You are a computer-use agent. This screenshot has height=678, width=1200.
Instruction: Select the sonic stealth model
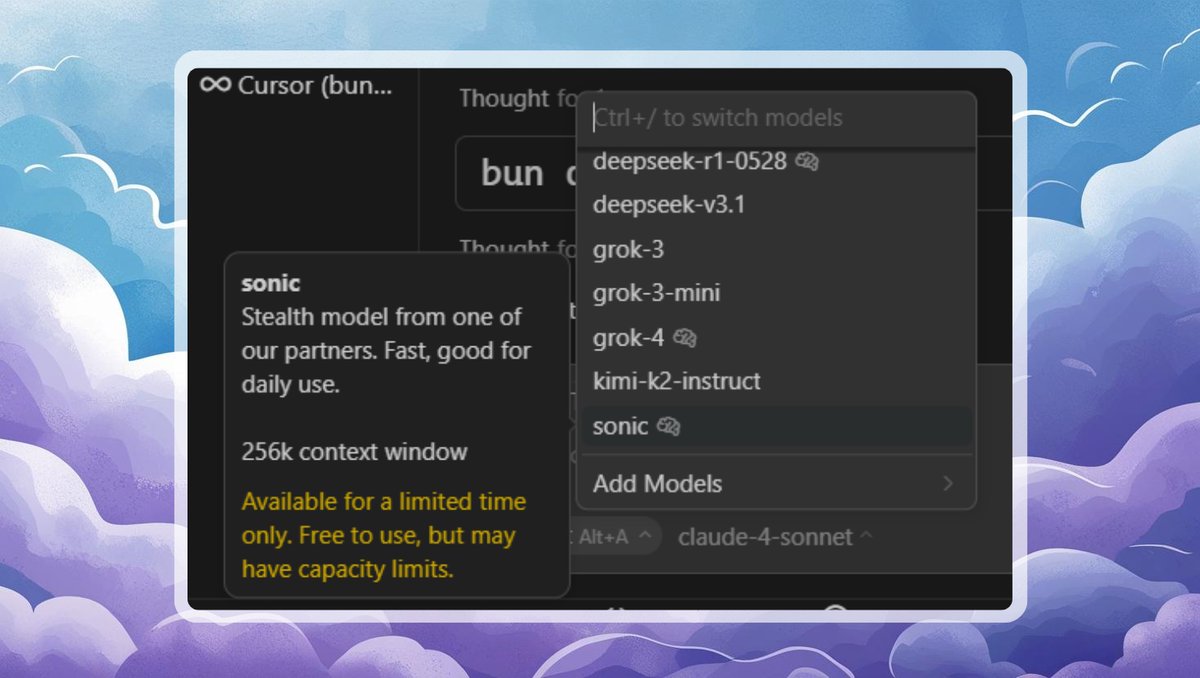pyautogui.click(x=776, y=427)
